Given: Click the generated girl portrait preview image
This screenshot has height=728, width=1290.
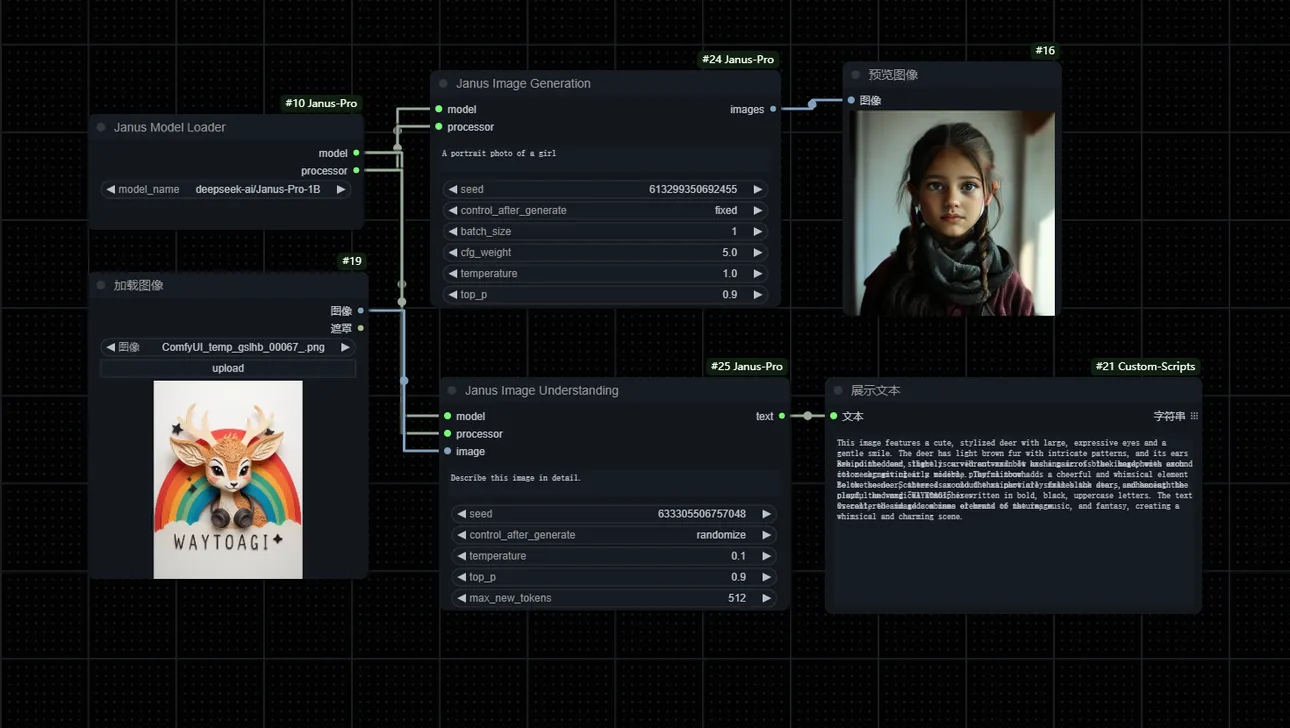Looking at the screenshot, I should point(953,213).
